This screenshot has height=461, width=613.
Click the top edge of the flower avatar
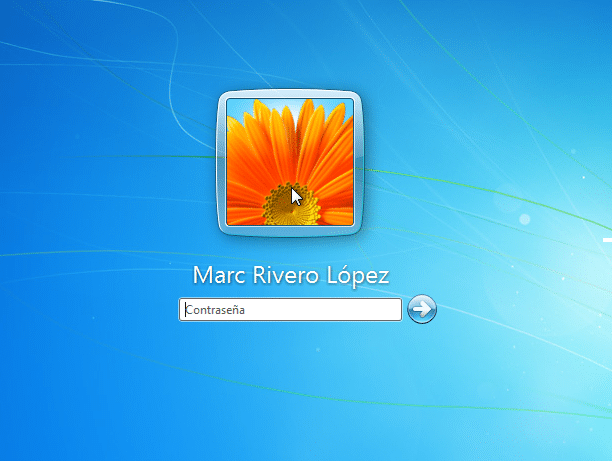pyautogui.click(x=289, y=100)
